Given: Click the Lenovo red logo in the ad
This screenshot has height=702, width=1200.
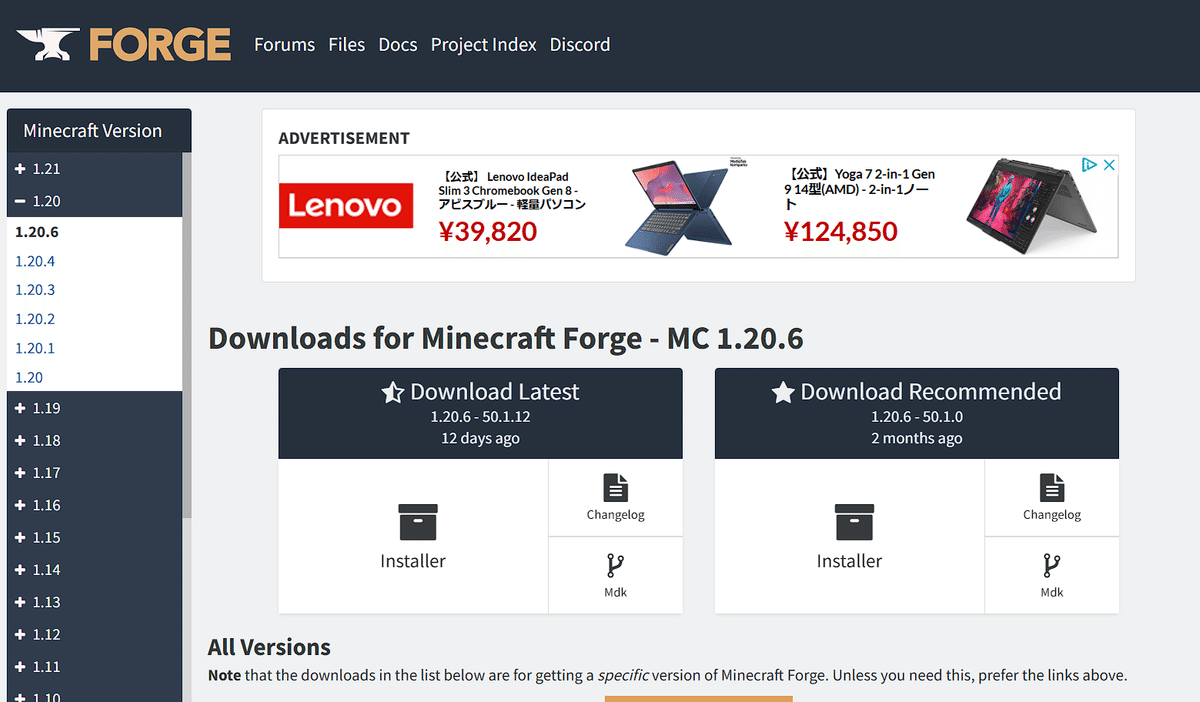Looking at the screenshot, I should 346,205.
